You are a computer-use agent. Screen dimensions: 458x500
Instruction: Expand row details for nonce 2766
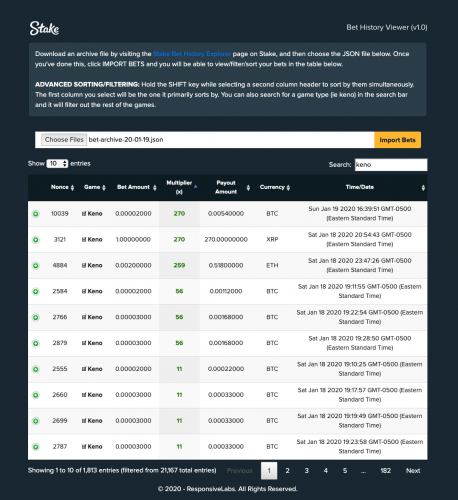(x=36, y=317)
